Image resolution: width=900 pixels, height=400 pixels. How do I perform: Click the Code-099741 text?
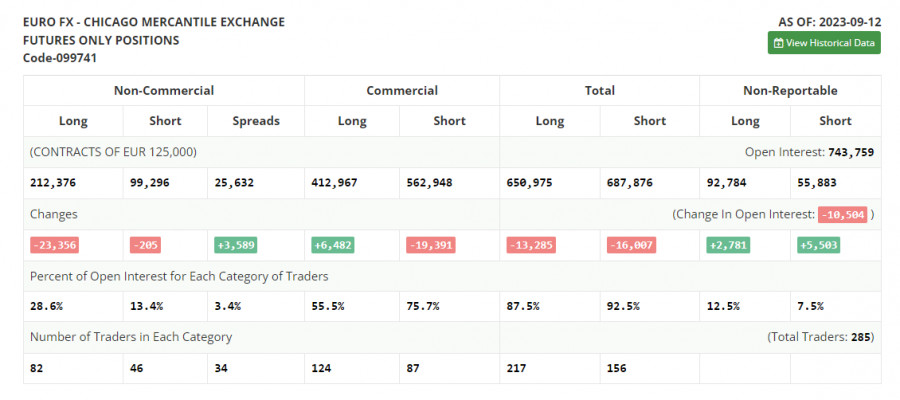pyautogui.click(x=60, y=58)
